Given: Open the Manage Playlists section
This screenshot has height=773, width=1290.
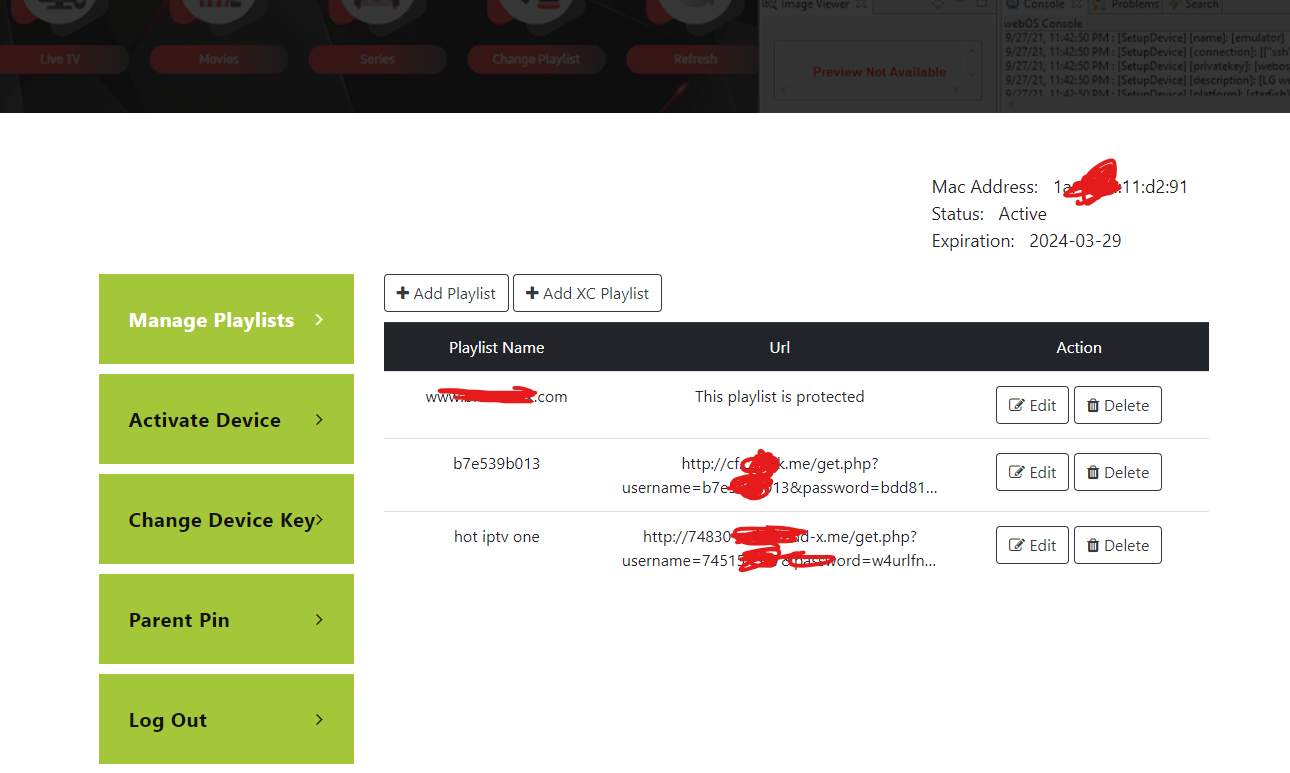Looking at the screenshot, I should [x=226, y=319].
